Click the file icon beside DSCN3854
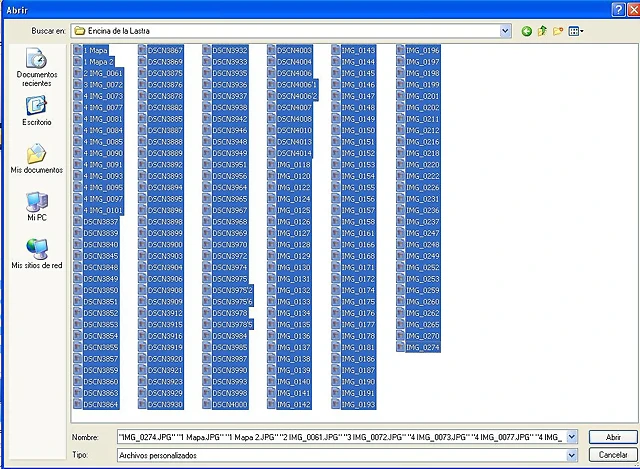The width and height of the screenshot is (640, 469). point(78,336)
